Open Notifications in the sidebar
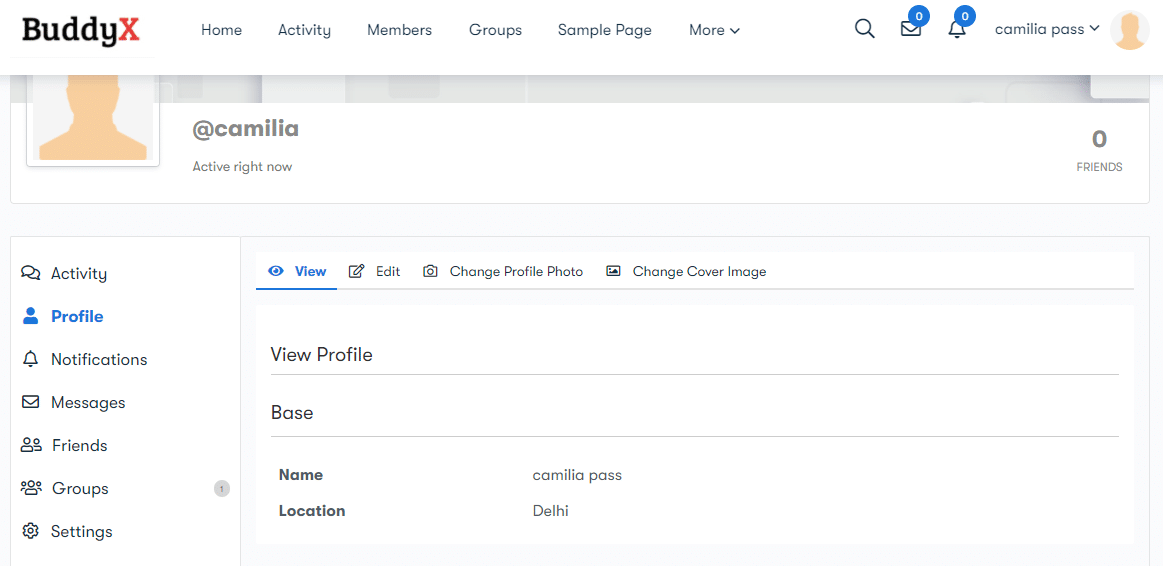The image size is (1163, 566). click(99, 359)
